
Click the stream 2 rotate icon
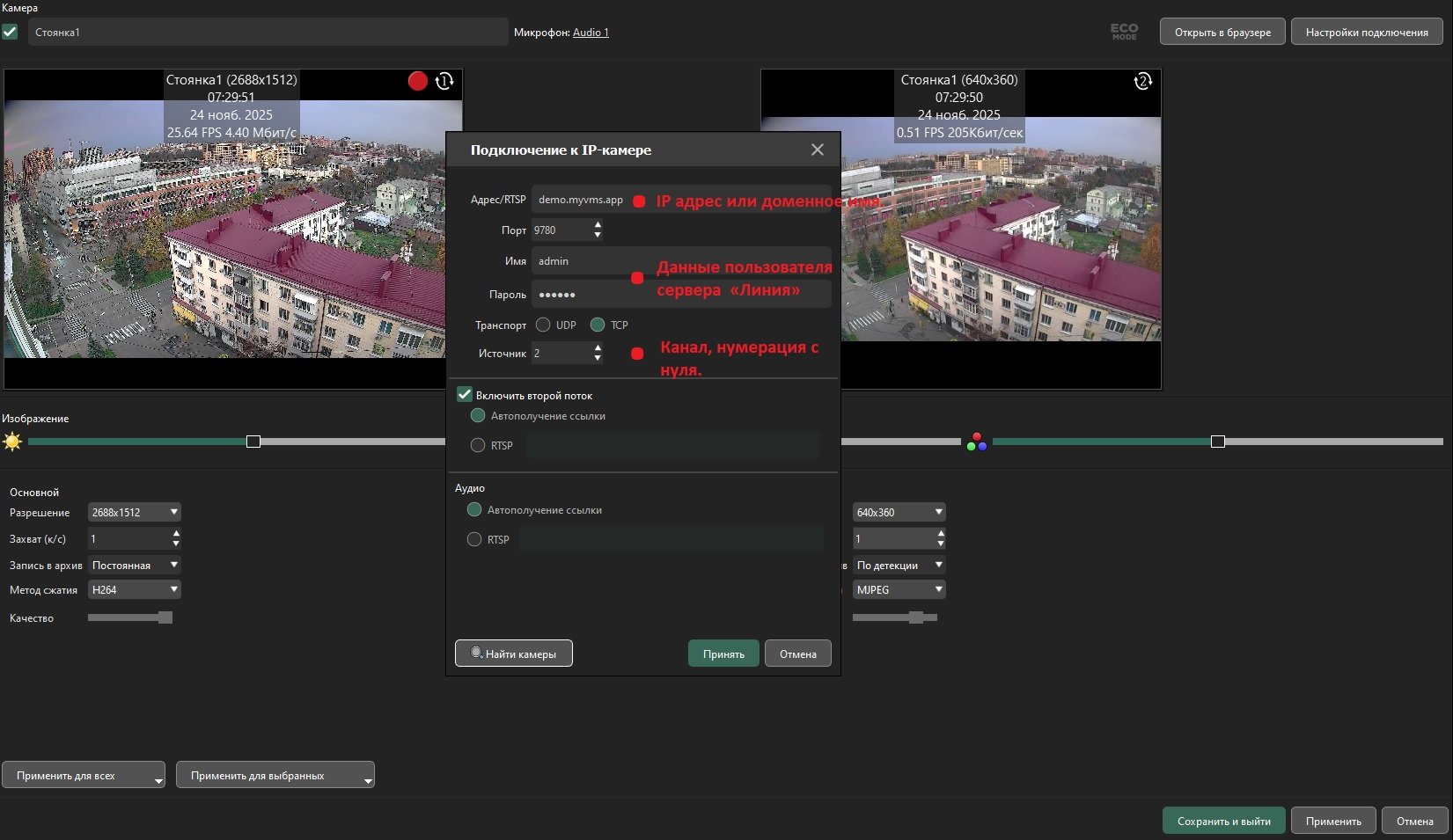pyautogui.click(x=1142, y=81)
